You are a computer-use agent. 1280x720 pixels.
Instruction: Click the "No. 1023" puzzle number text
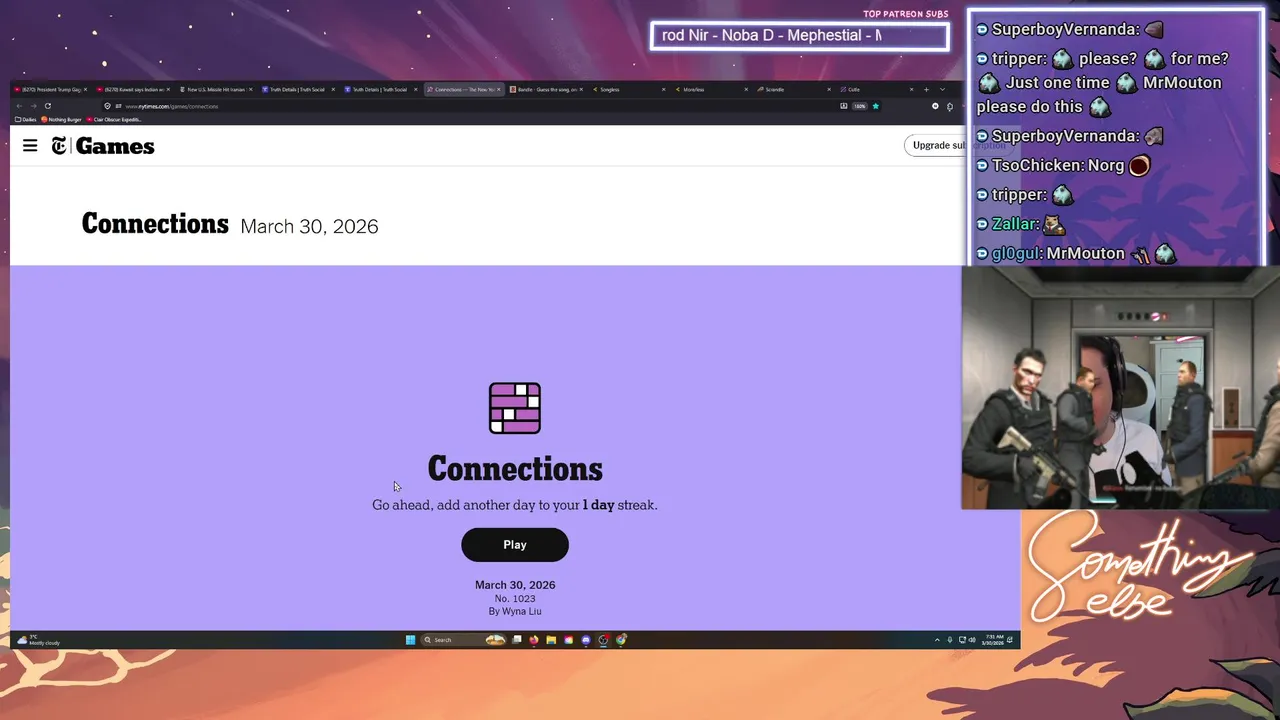coord(515,599)
